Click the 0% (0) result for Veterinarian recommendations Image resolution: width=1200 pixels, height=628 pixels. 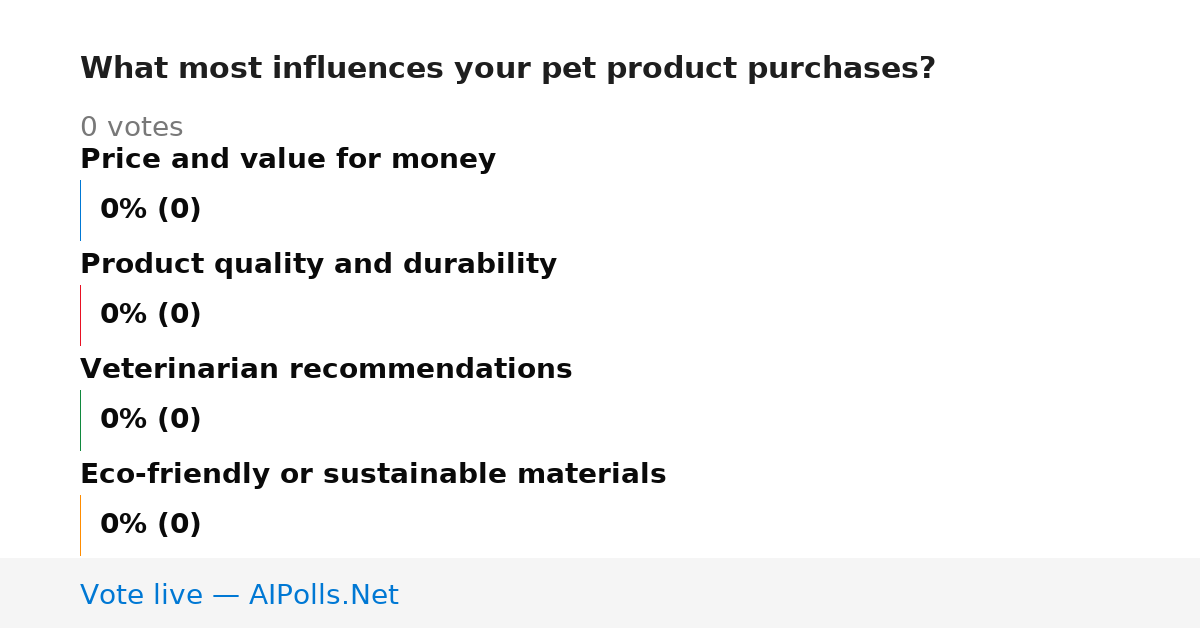point(151,420)
